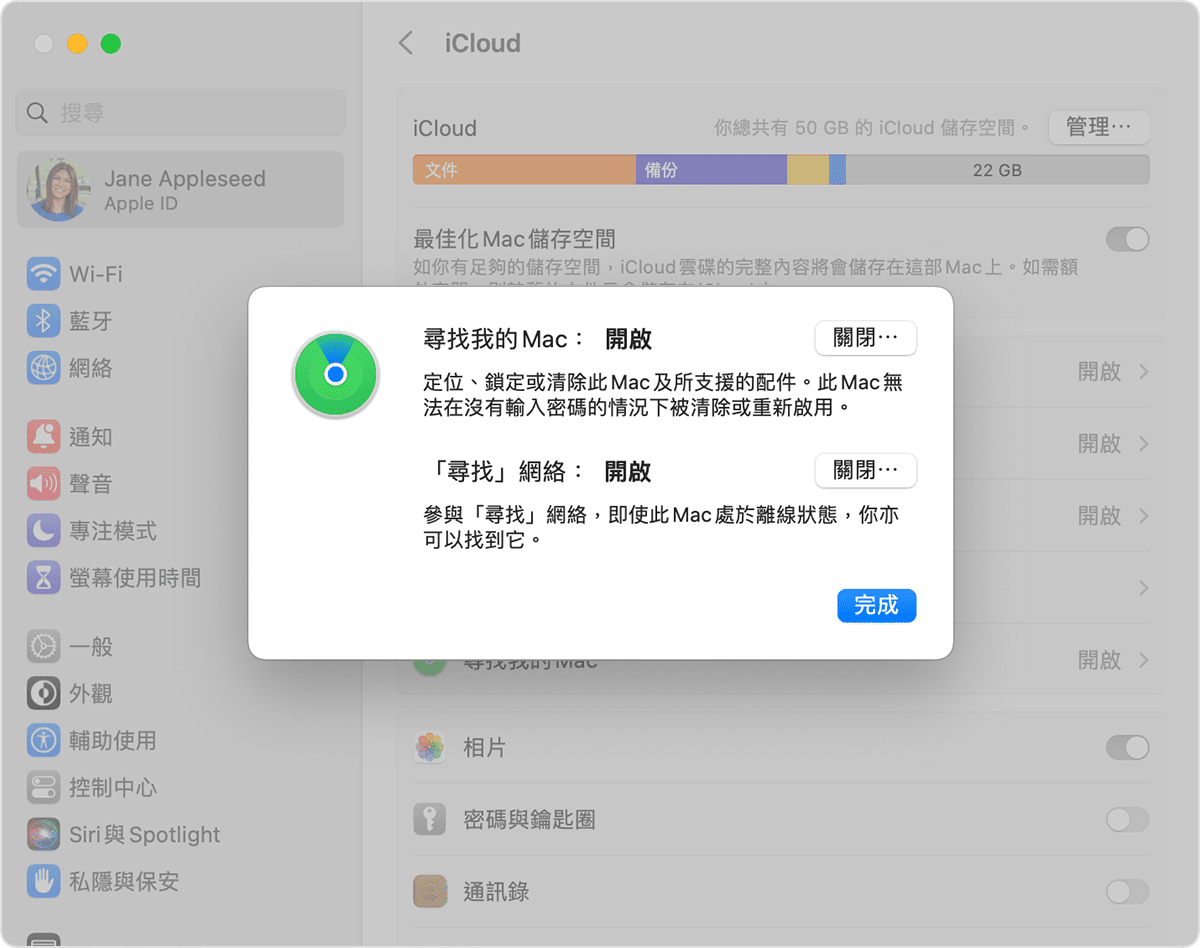Select the Focus (專注模式) moon icon
This screenshot has height=948, width=1200.
click(43, 531)
